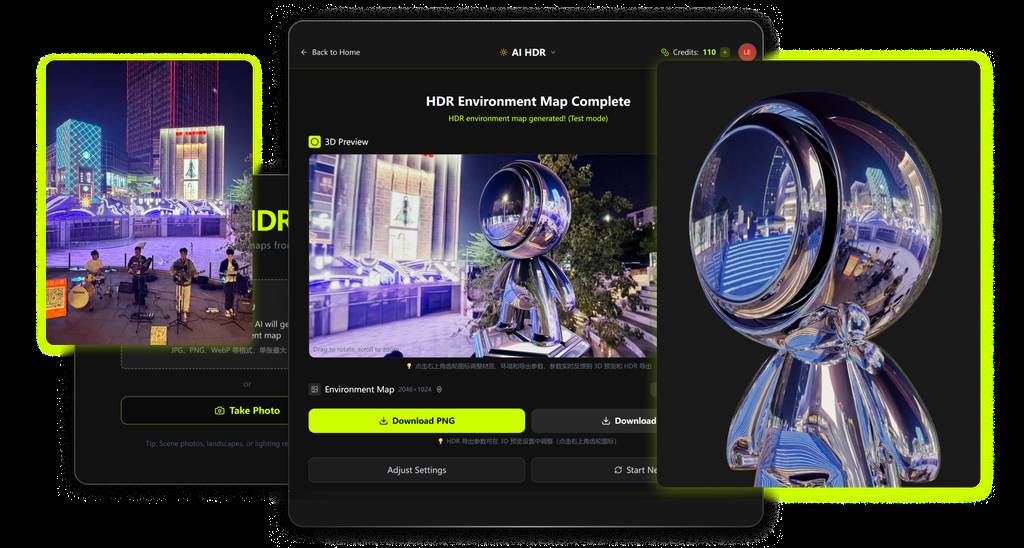Click the Start New button
Image resolution: width=1024 pixels, height=548 pixels.
[594, 470]
